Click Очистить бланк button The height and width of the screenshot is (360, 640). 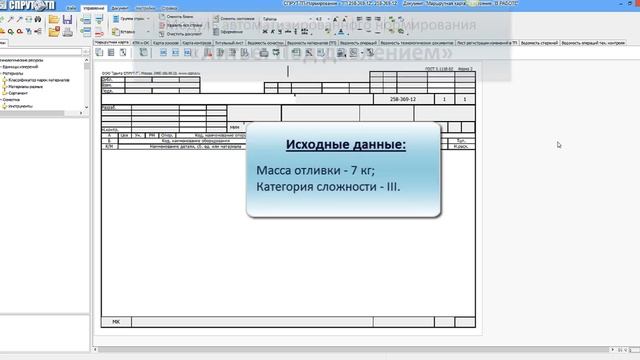[177, 17]
